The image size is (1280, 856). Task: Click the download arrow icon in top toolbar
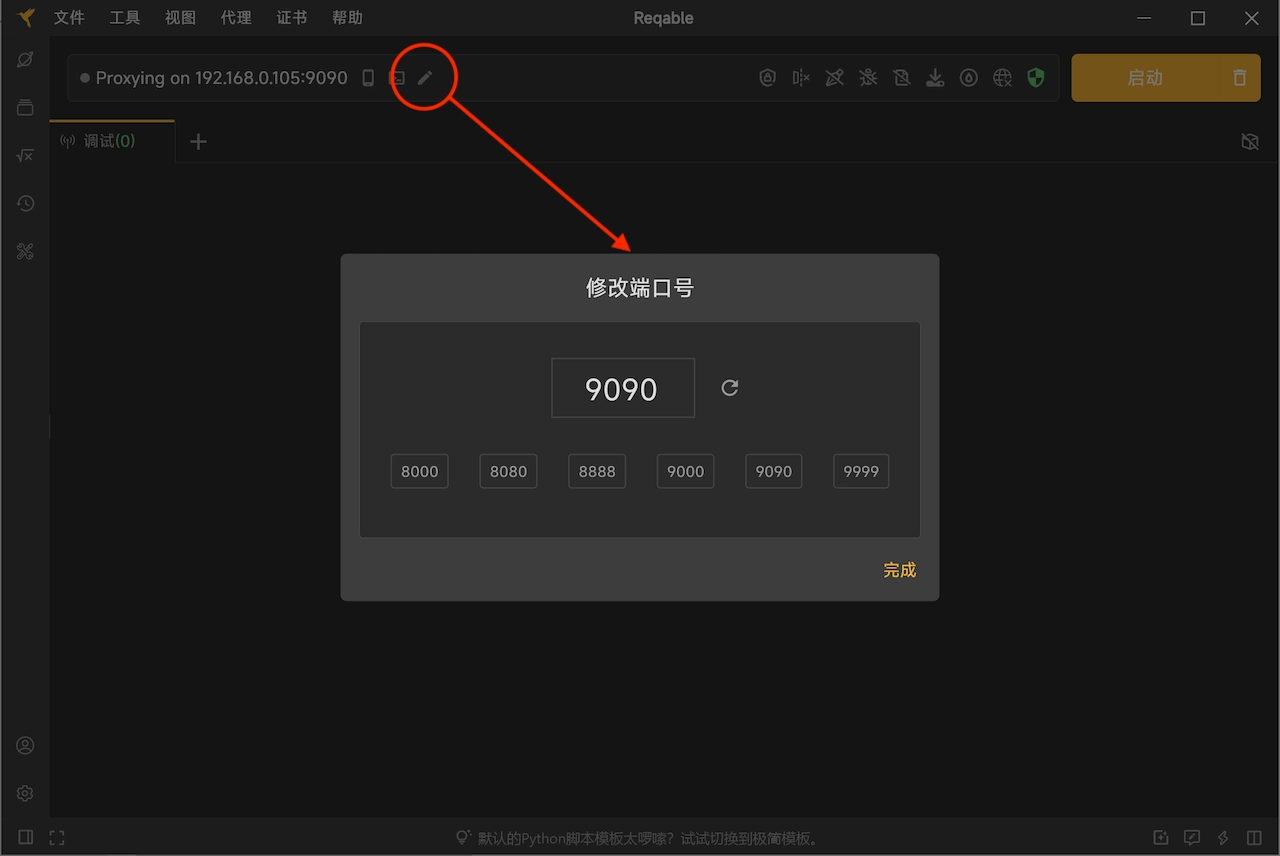[x=935, y=78]
